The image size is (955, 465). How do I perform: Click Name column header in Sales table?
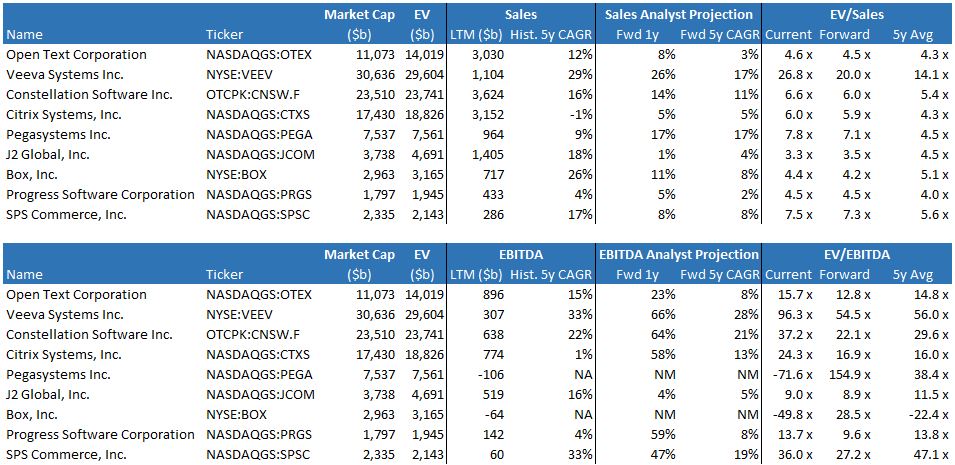tap(24, 35)
